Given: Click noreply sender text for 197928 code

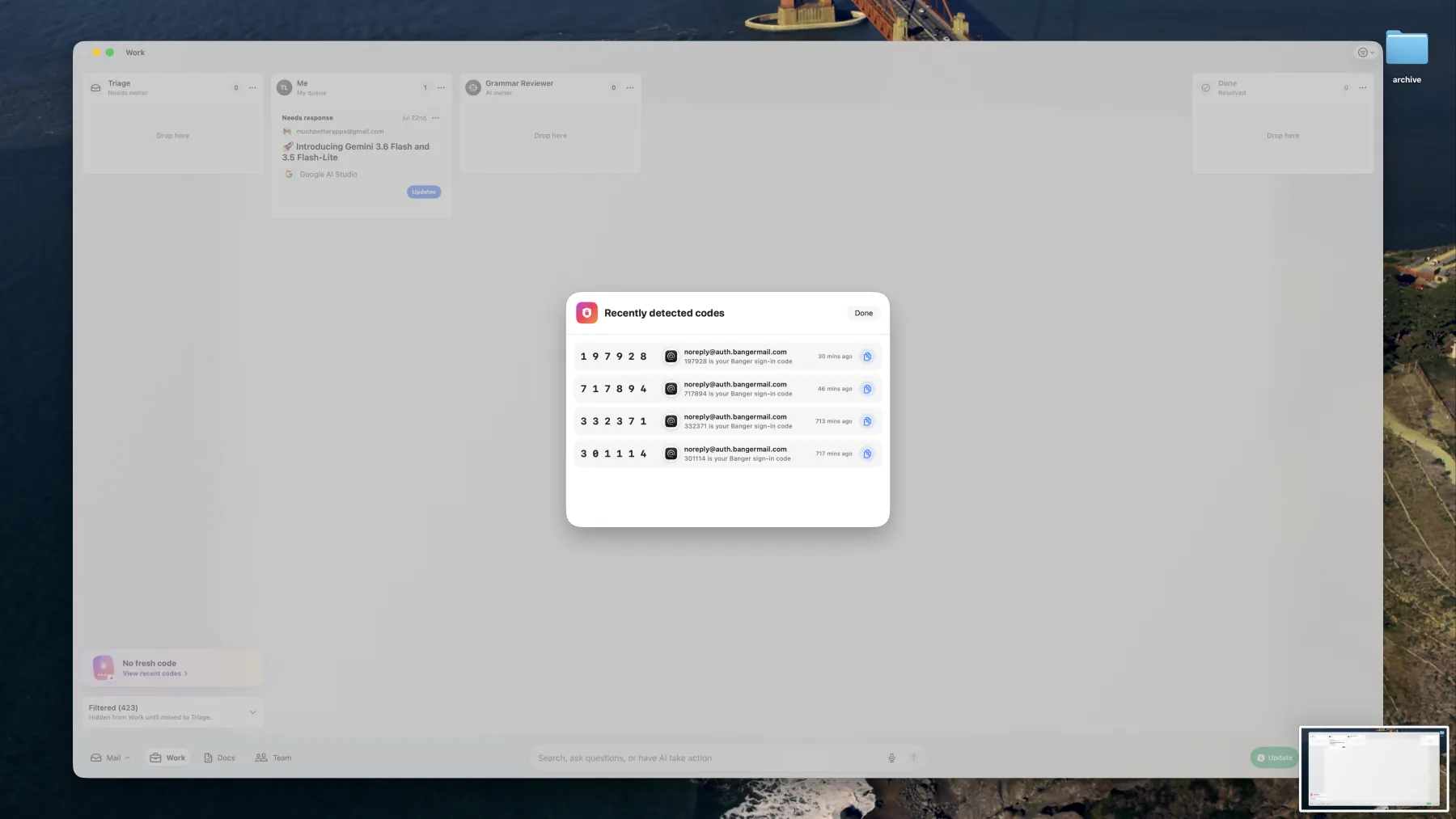Looking at the screenshot, I should point(735,352).
